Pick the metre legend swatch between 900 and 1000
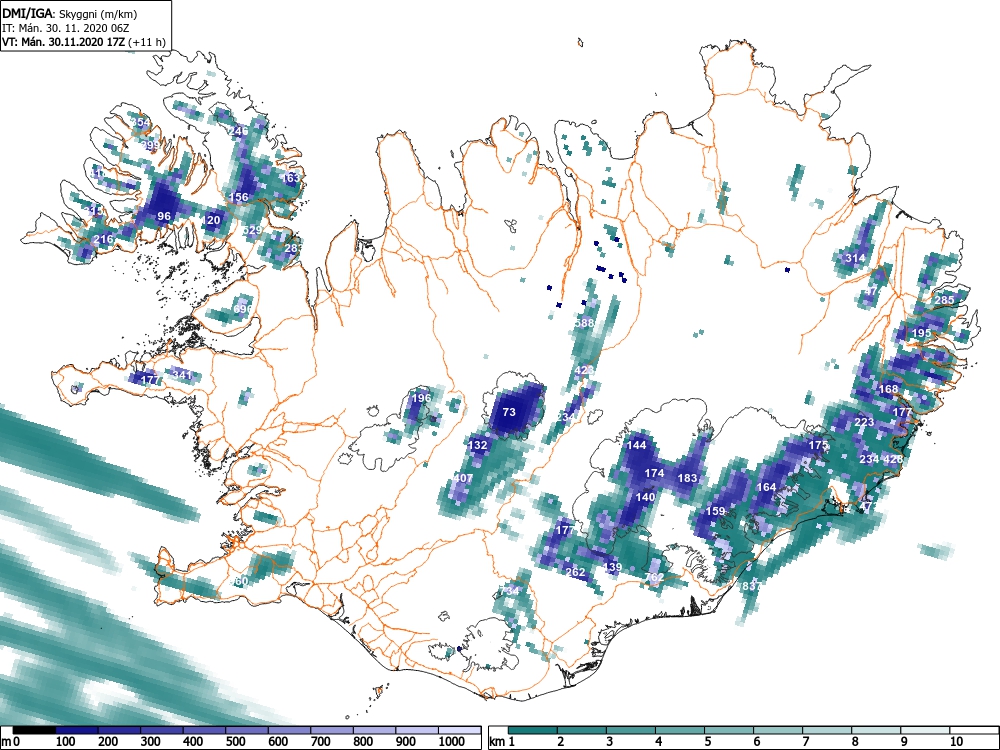This screenshot has width=1000, height=750. (418, 730)
